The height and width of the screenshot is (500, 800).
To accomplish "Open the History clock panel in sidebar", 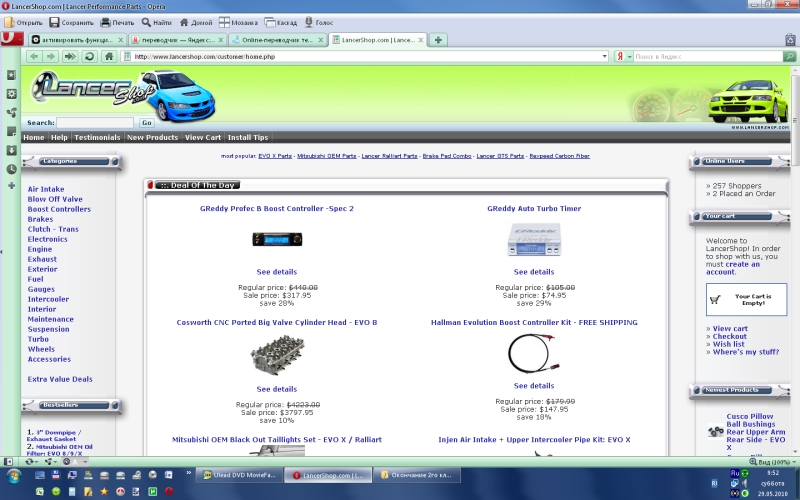I will (11, 169).
